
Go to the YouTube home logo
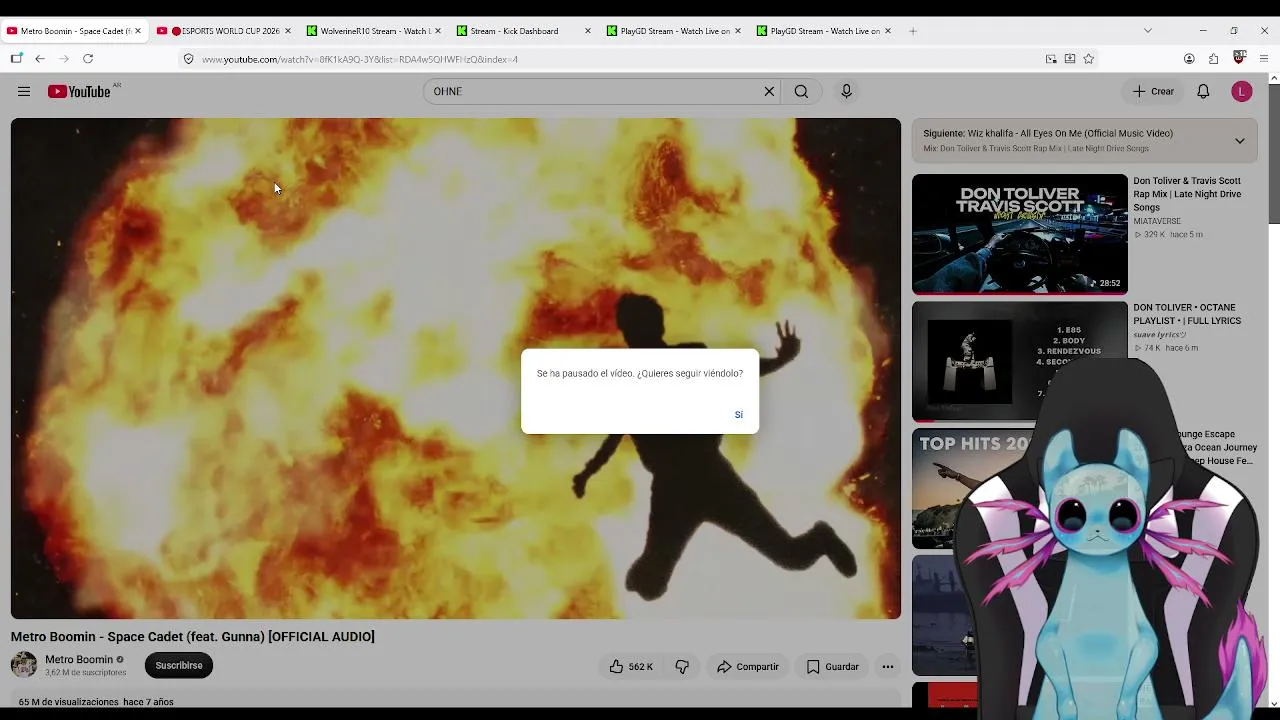point(79,92)
